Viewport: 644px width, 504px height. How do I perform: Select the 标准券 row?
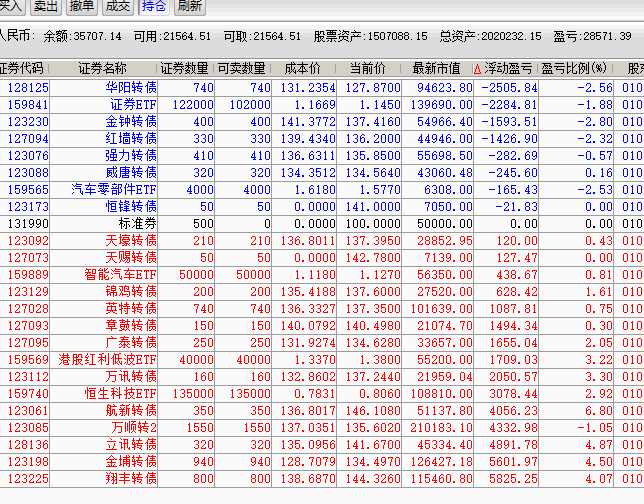(x=322, y=224)
